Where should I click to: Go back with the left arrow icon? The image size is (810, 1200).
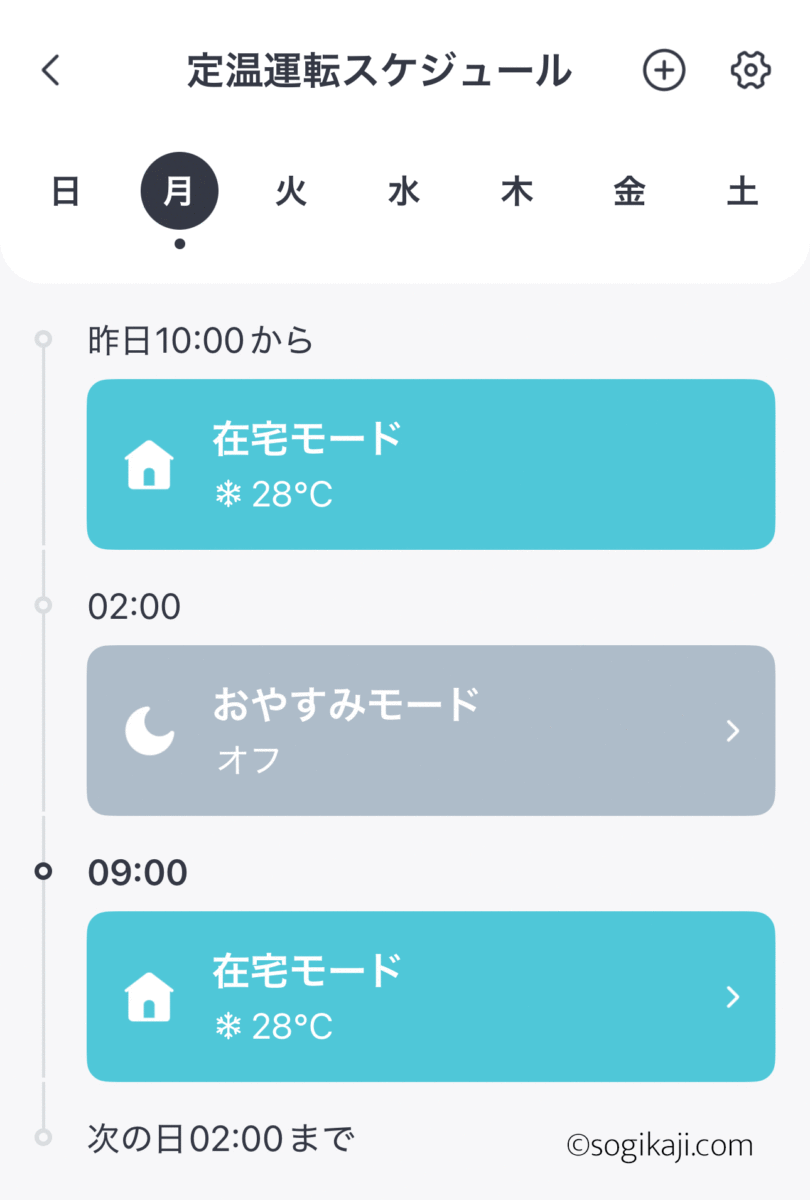[x=51, y=70]
